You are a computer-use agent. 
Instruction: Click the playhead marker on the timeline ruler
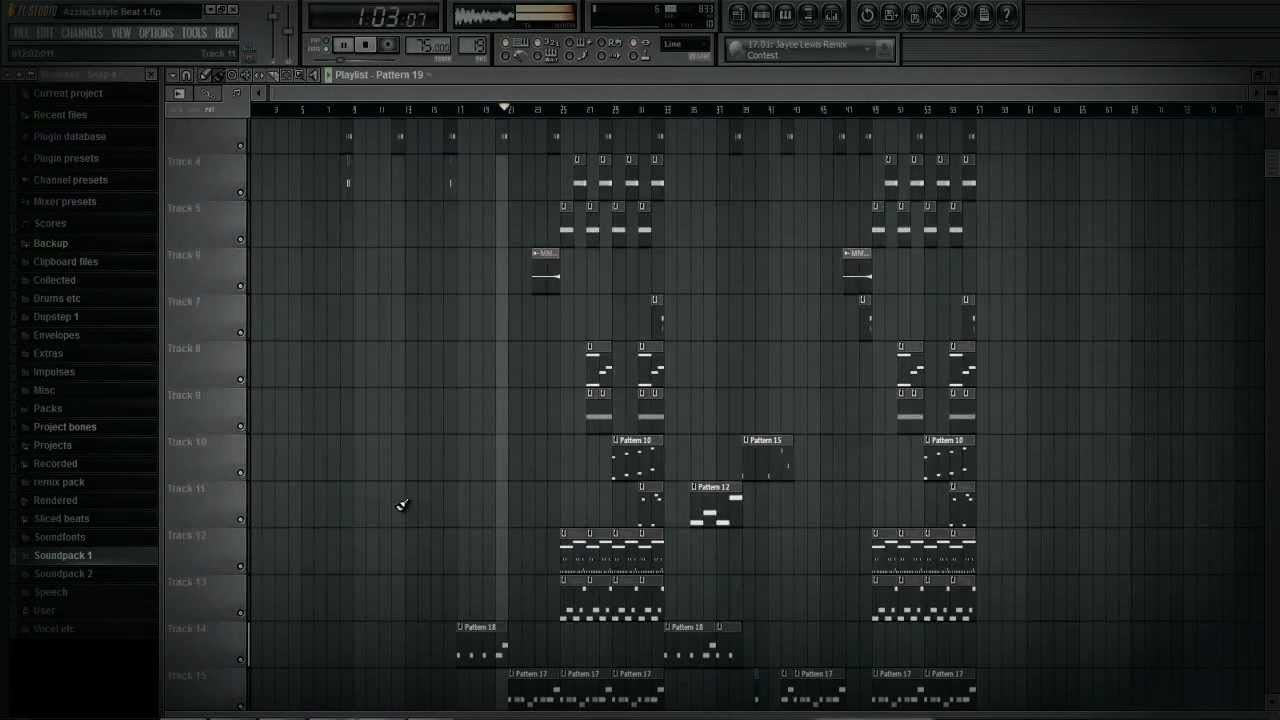(505, 107)
